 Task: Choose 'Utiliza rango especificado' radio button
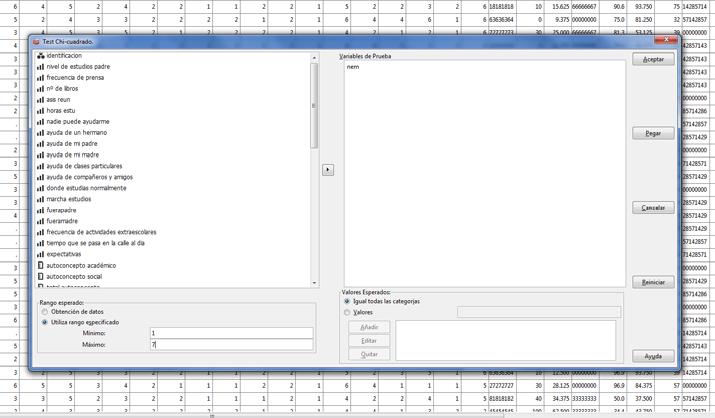point(45,323)
